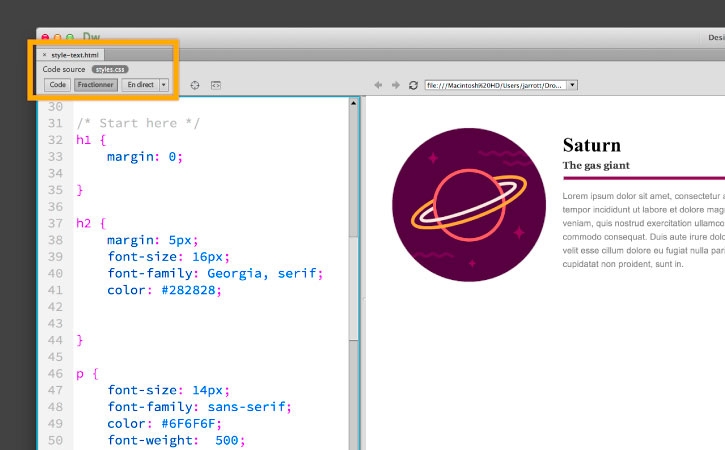725x450 pixels.
Task: Select the Saturn heading in preview
Action: [x=592, y=145]
